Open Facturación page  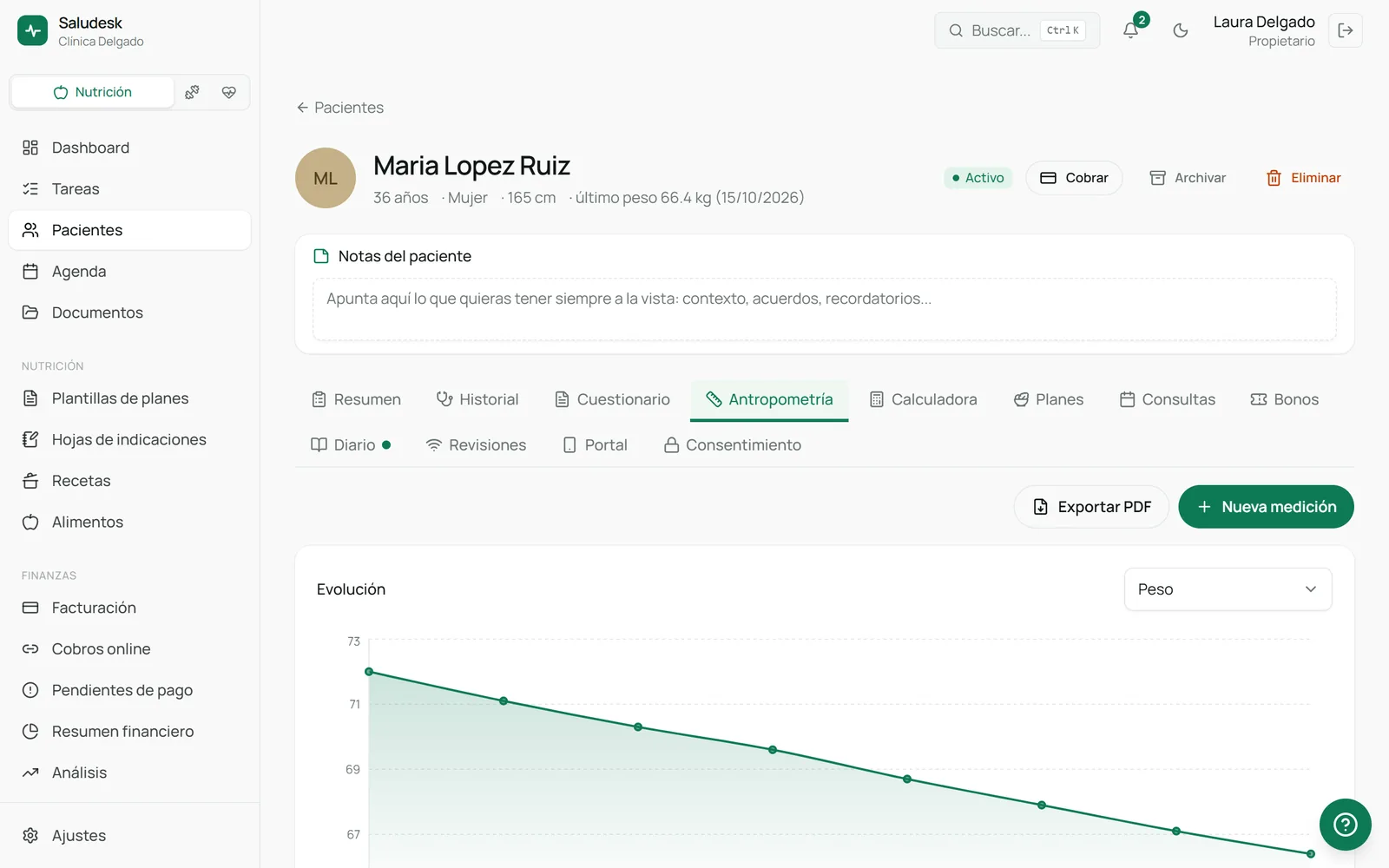[129, 608]
